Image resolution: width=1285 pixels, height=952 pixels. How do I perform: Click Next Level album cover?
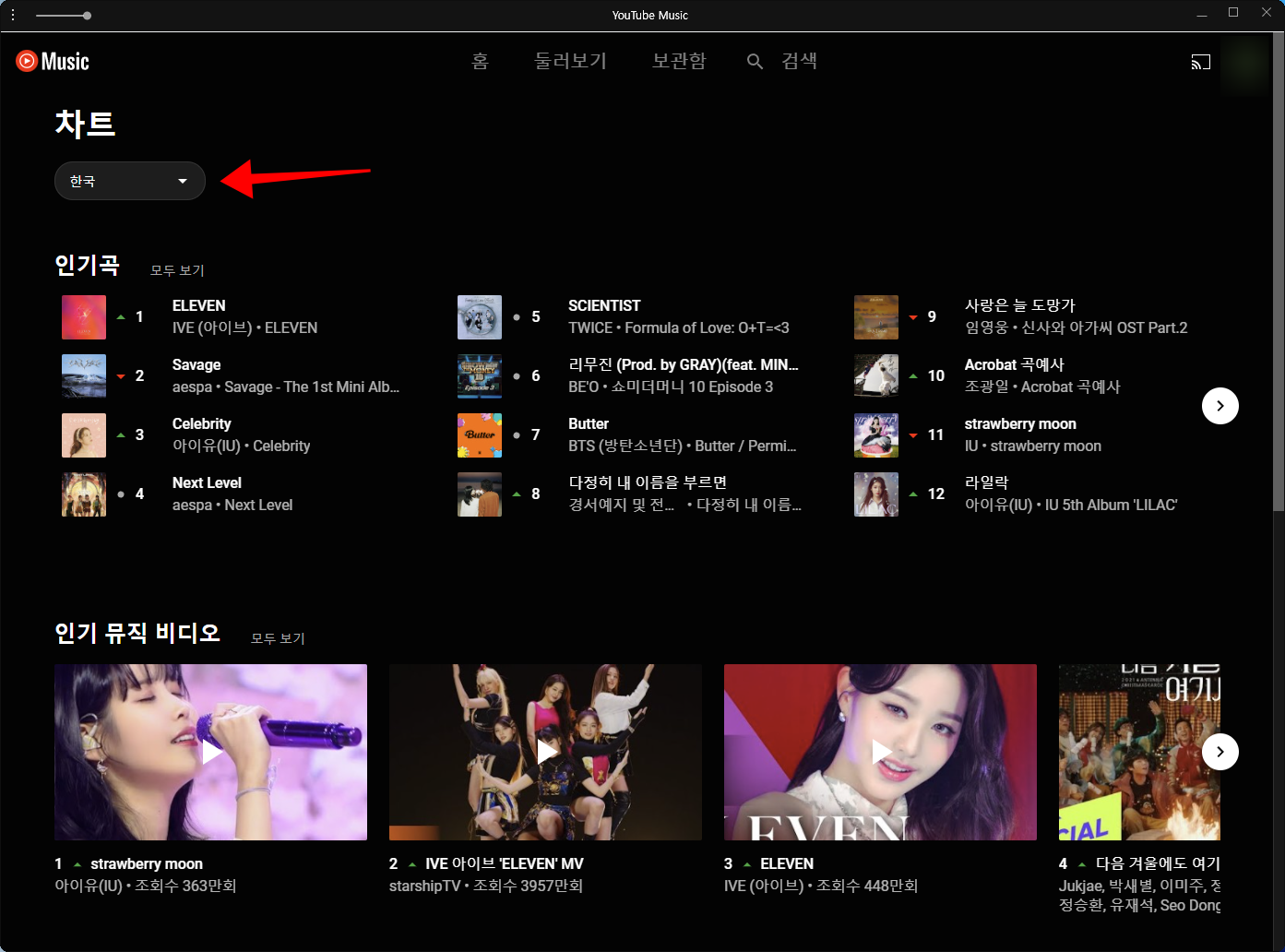click(x=84, y=494)
